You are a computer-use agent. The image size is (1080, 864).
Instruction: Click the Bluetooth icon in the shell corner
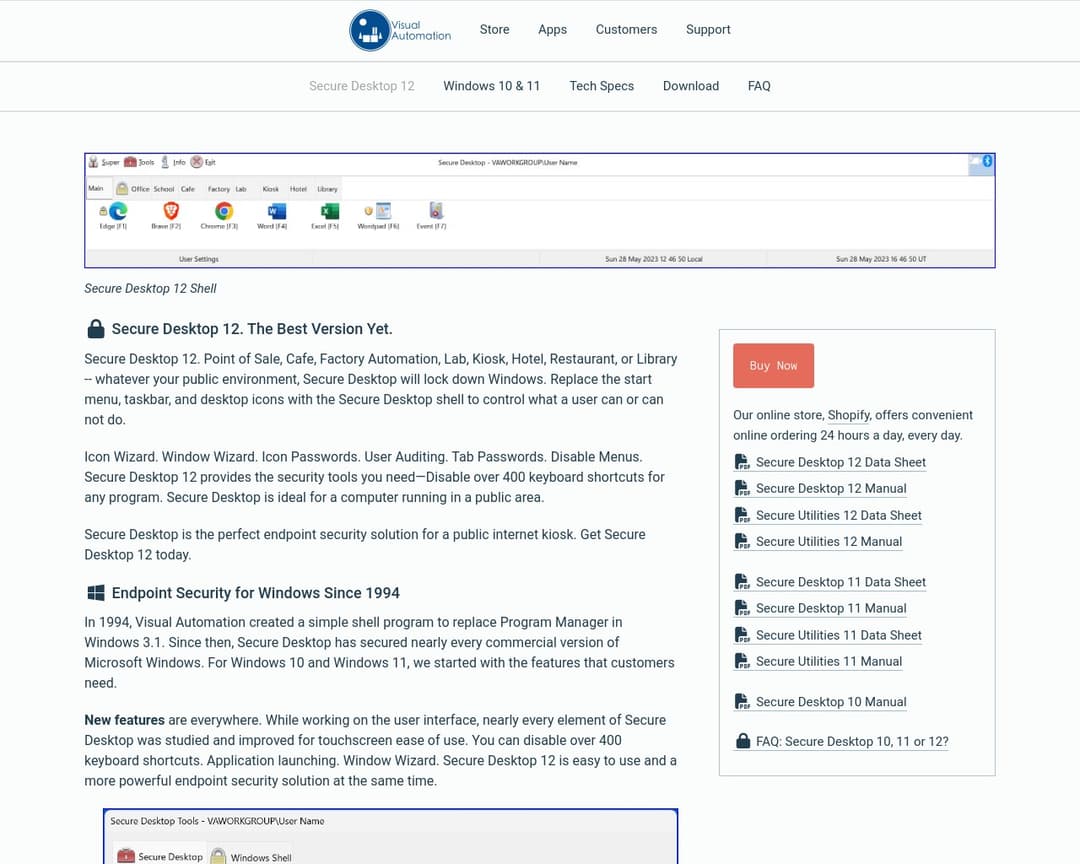(x=988, y=161)
